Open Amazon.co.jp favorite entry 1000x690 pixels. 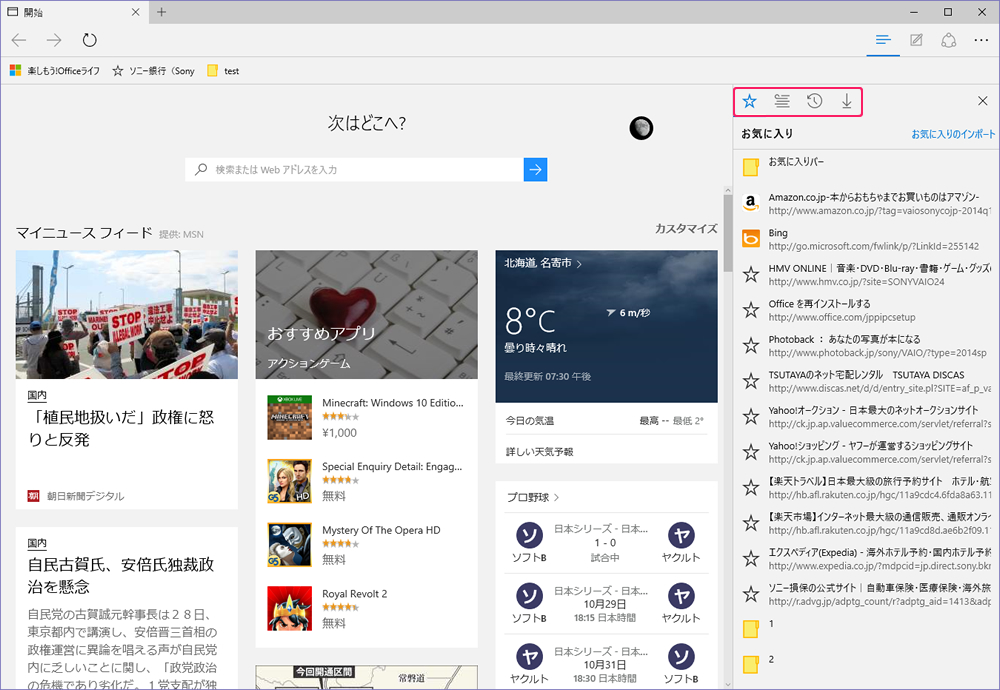click(x=866, y=203)
